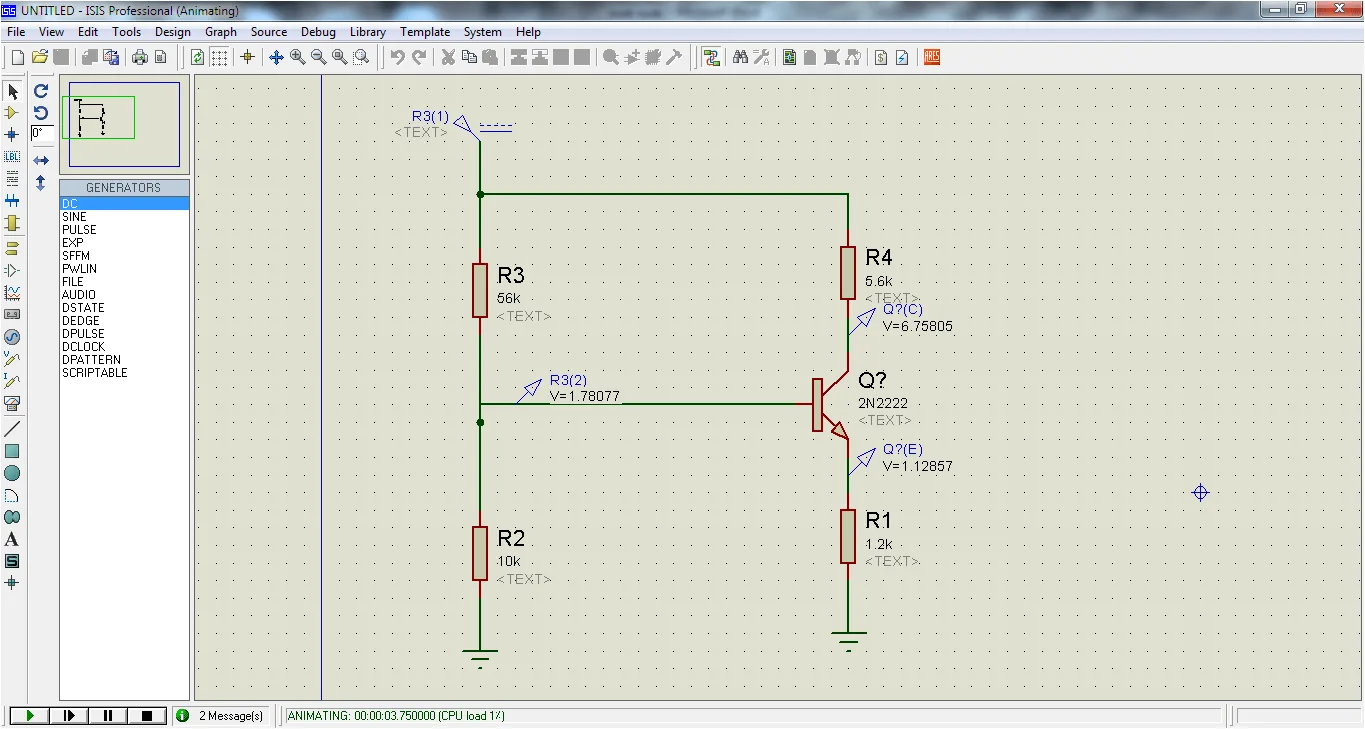Click the Search and Tag binoculars icon
The height and width of the screenshot is (729, 1365).
point(740,57)
